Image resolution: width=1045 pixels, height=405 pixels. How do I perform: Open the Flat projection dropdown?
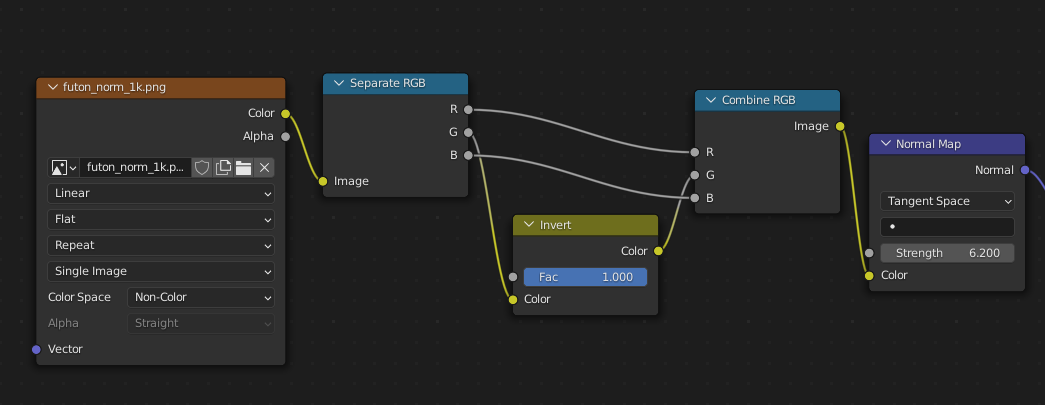pyautogui.click(x=161, y=219)
